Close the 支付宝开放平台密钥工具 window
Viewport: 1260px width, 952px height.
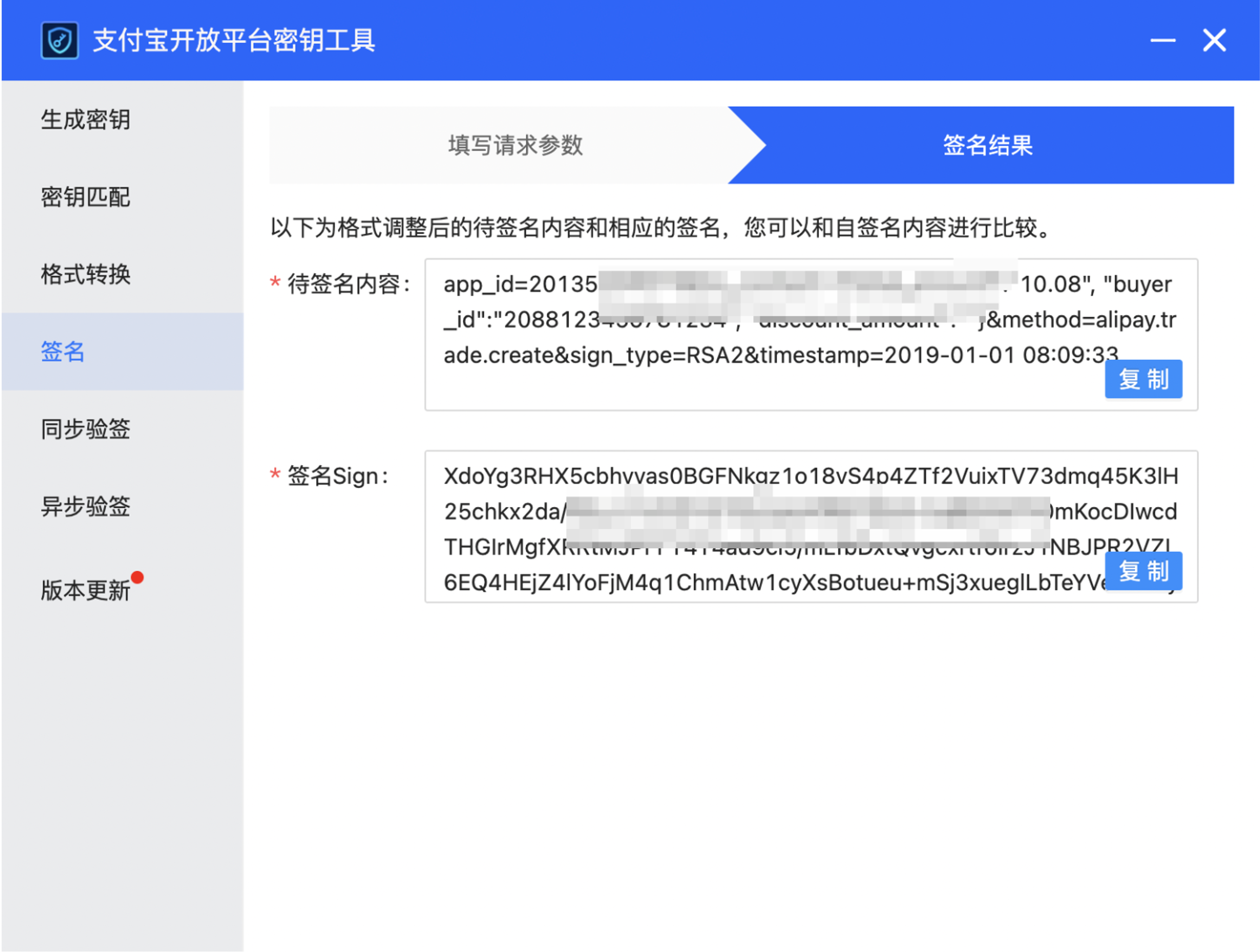[x=1214, y=40]
